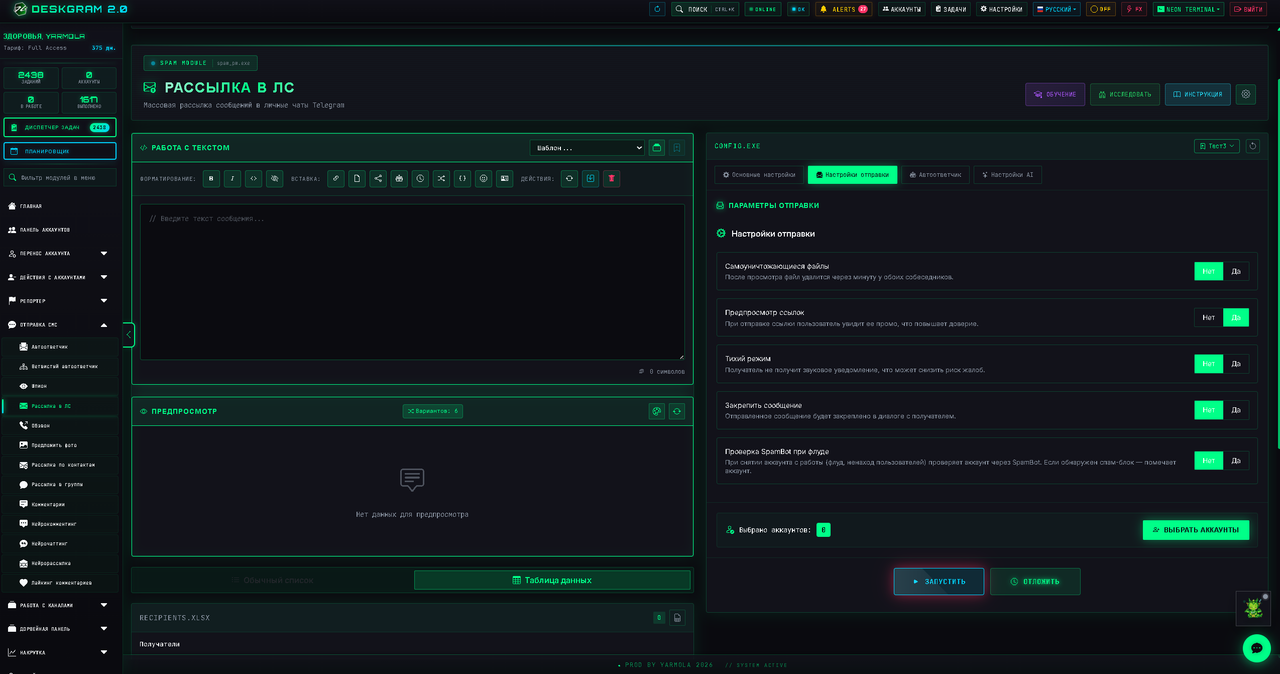Screen dimensions: 1280x674
Task: Click the refresh action icon in text toolbar
Action: pyautogui.click(x=569, y=179)
